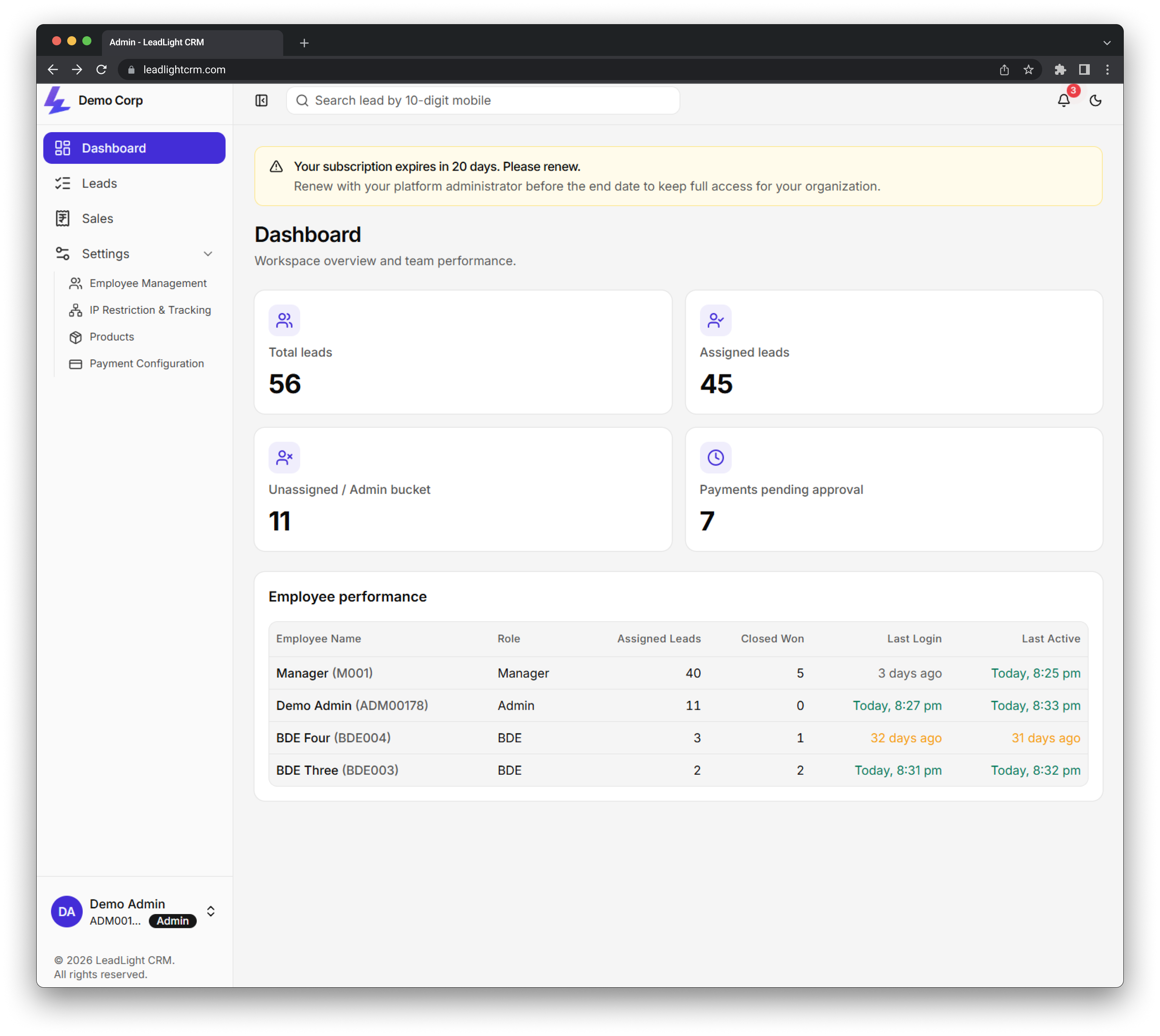
Task: Open the Unassigned / Admin bucket card
Action: [463, 490]
